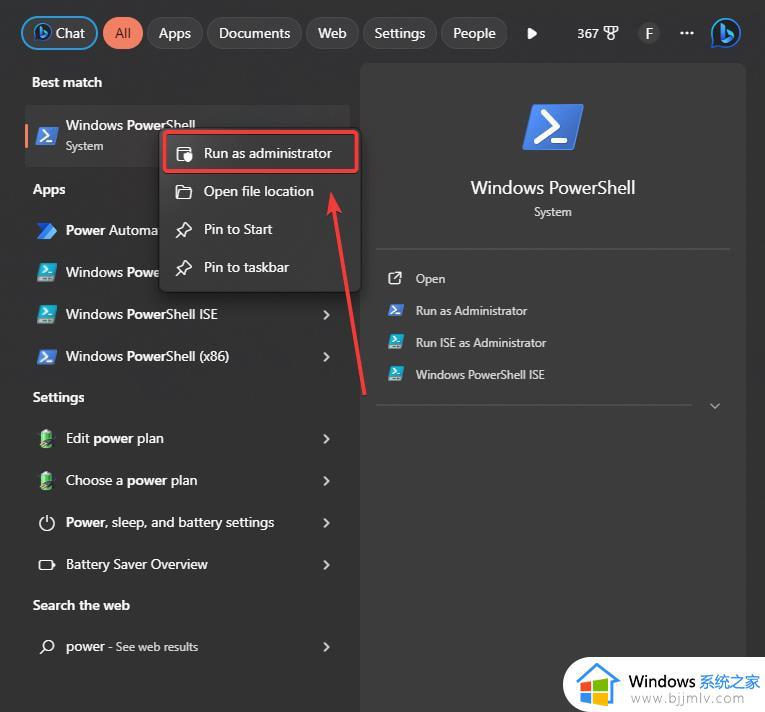Click the icon beside Run ISE as Administrator

[x=395, y=342]
